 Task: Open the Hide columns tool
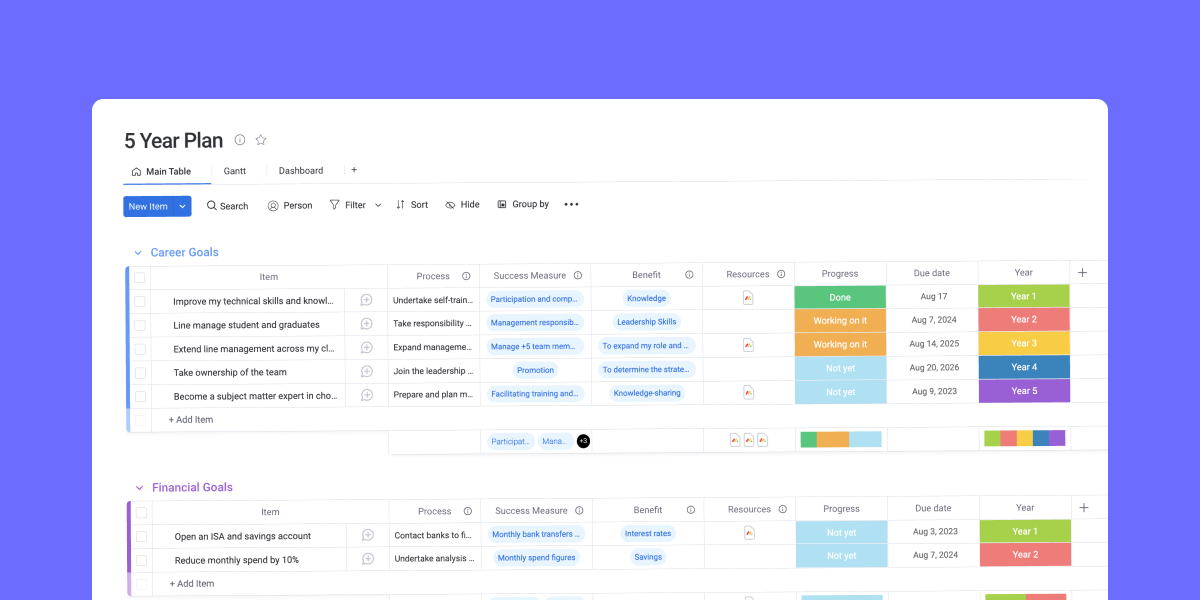462,204
